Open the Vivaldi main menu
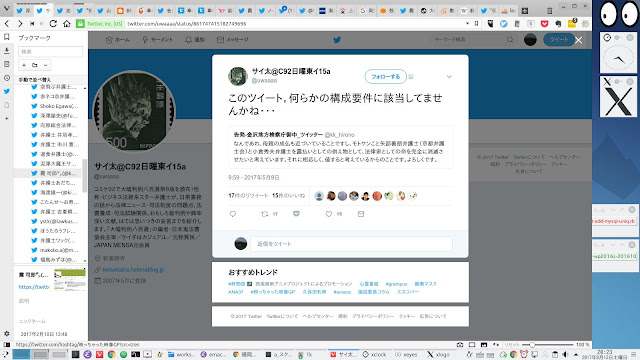The width and height of the screenshot is (640, 360). point(6,9)
